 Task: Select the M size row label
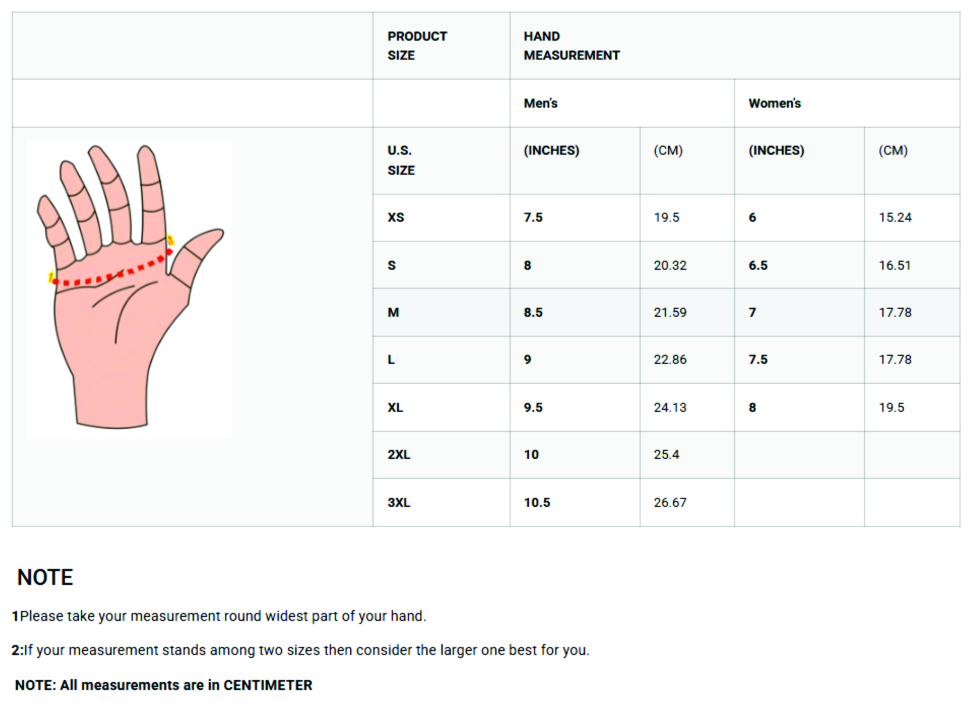[x=393, y=313]
